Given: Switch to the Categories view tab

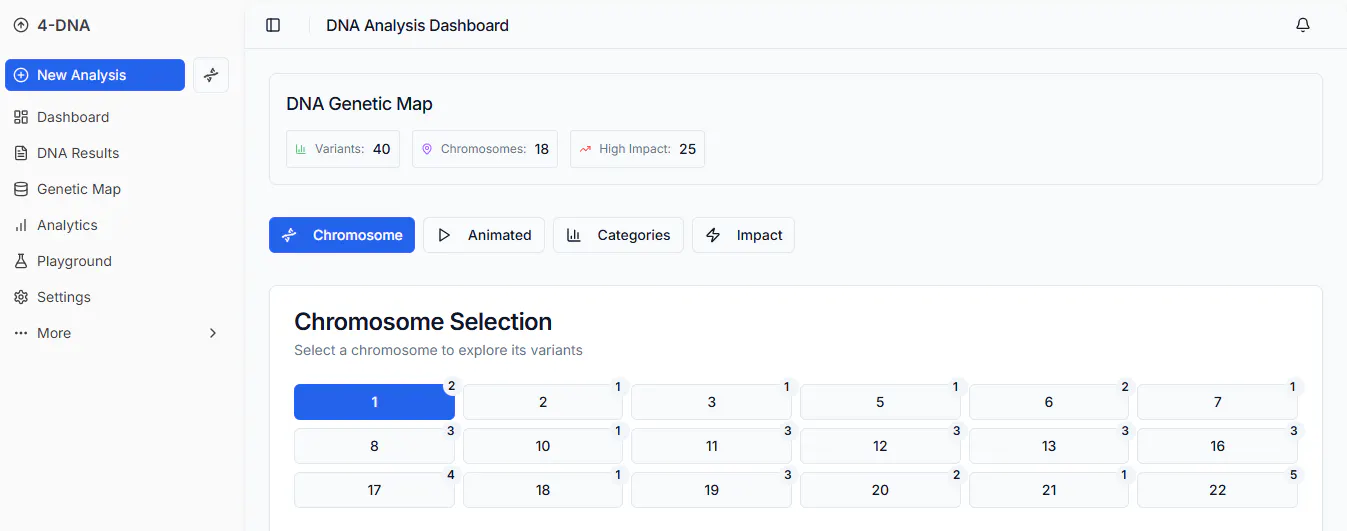Looking at the screenshot, I should click(618, 235).
